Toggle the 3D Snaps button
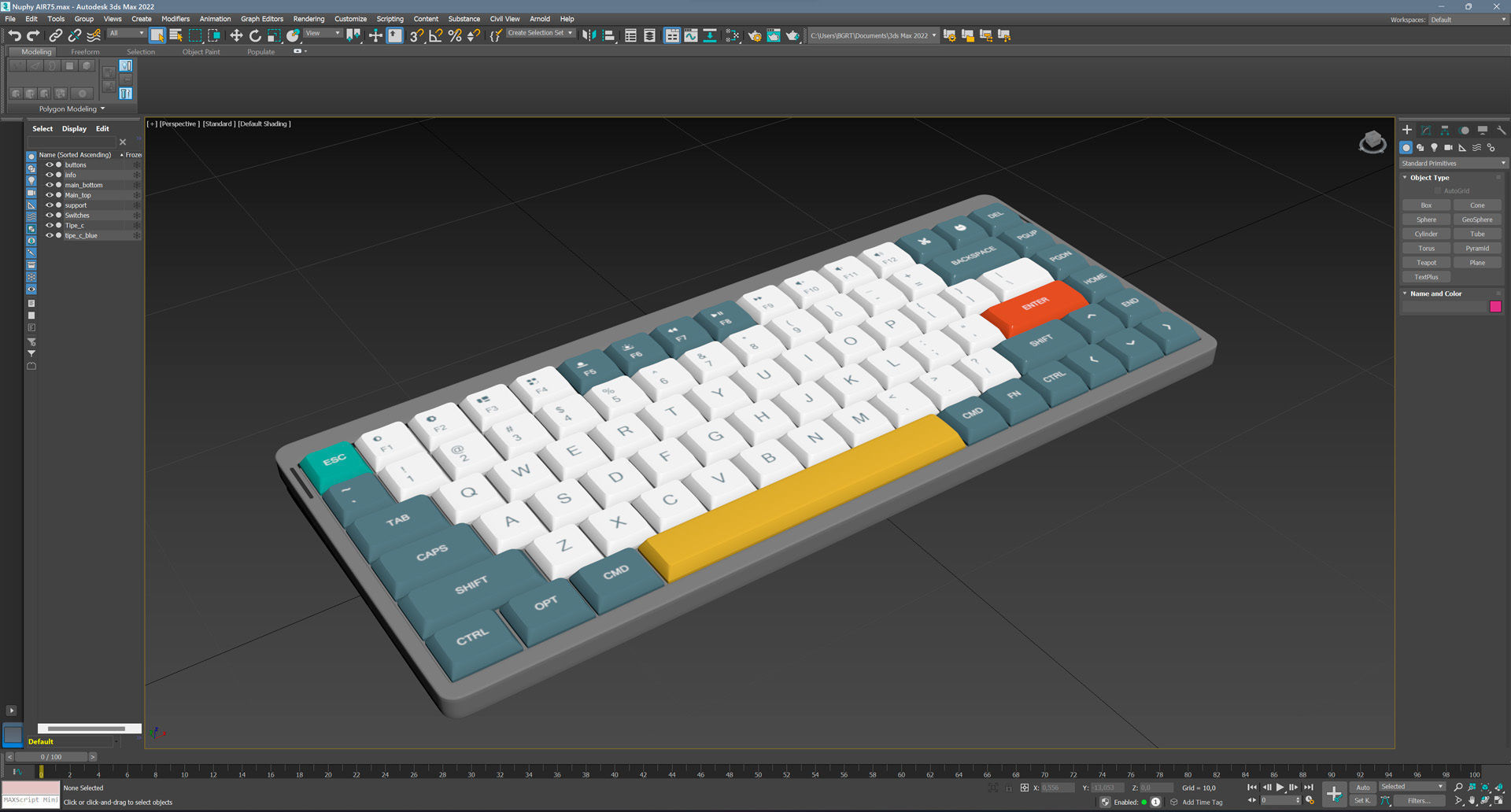1511x812 pixels. [417, 35]
